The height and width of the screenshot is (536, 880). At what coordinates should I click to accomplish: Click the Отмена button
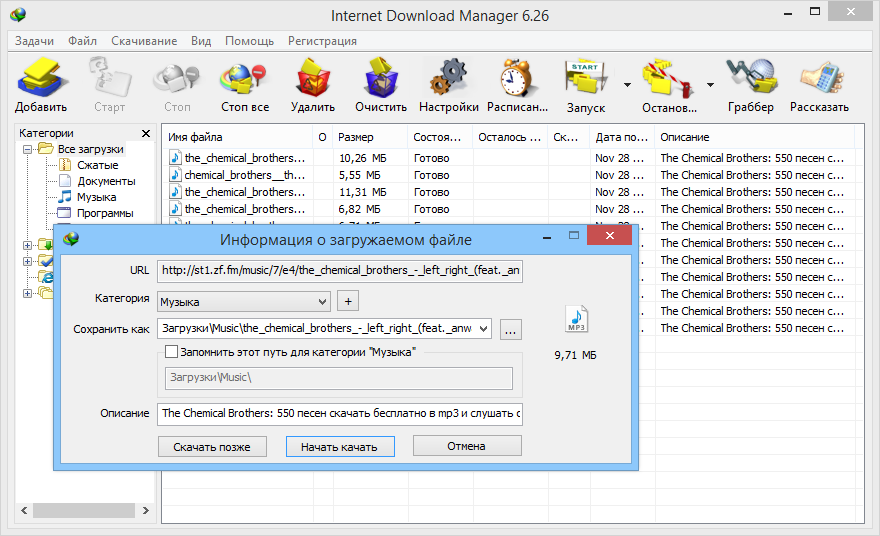tap(467, 446)
